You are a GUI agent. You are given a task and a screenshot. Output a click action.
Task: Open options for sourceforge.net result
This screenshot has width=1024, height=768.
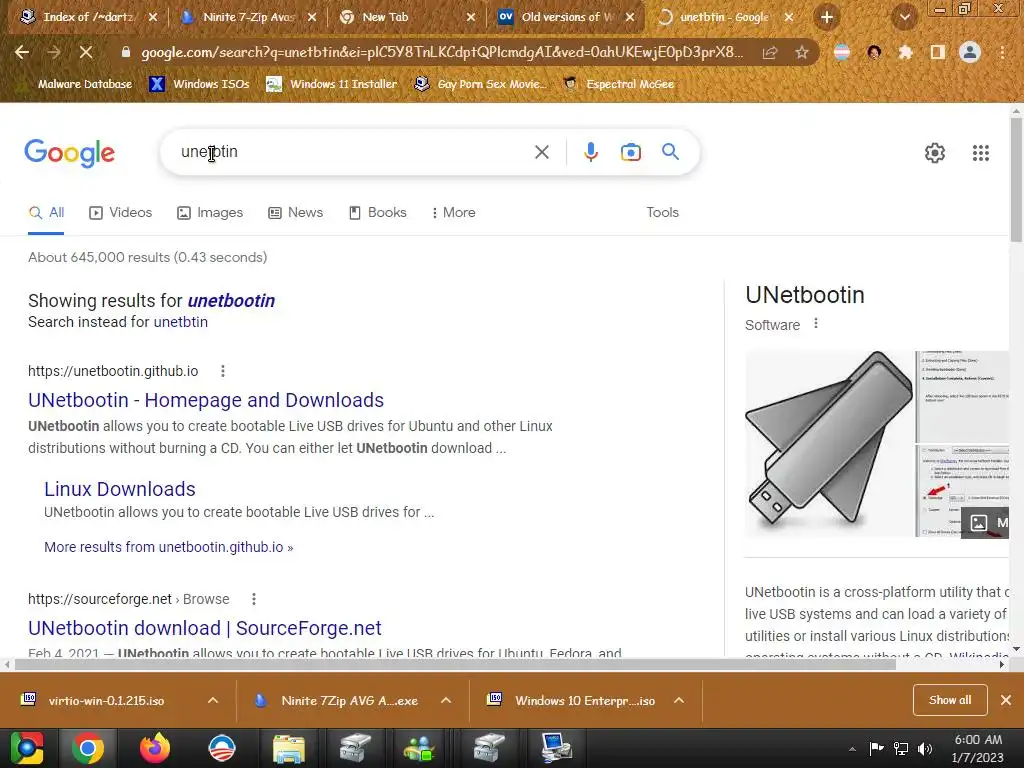(254, 599)
